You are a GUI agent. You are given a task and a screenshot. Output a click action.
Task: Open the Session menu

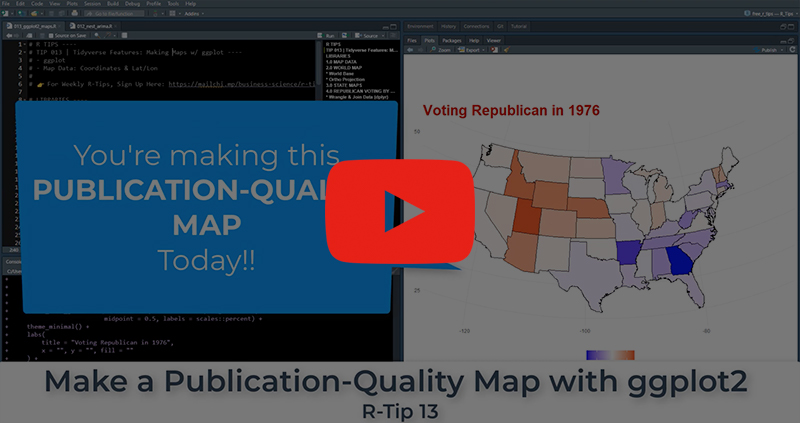click(92, 4)
